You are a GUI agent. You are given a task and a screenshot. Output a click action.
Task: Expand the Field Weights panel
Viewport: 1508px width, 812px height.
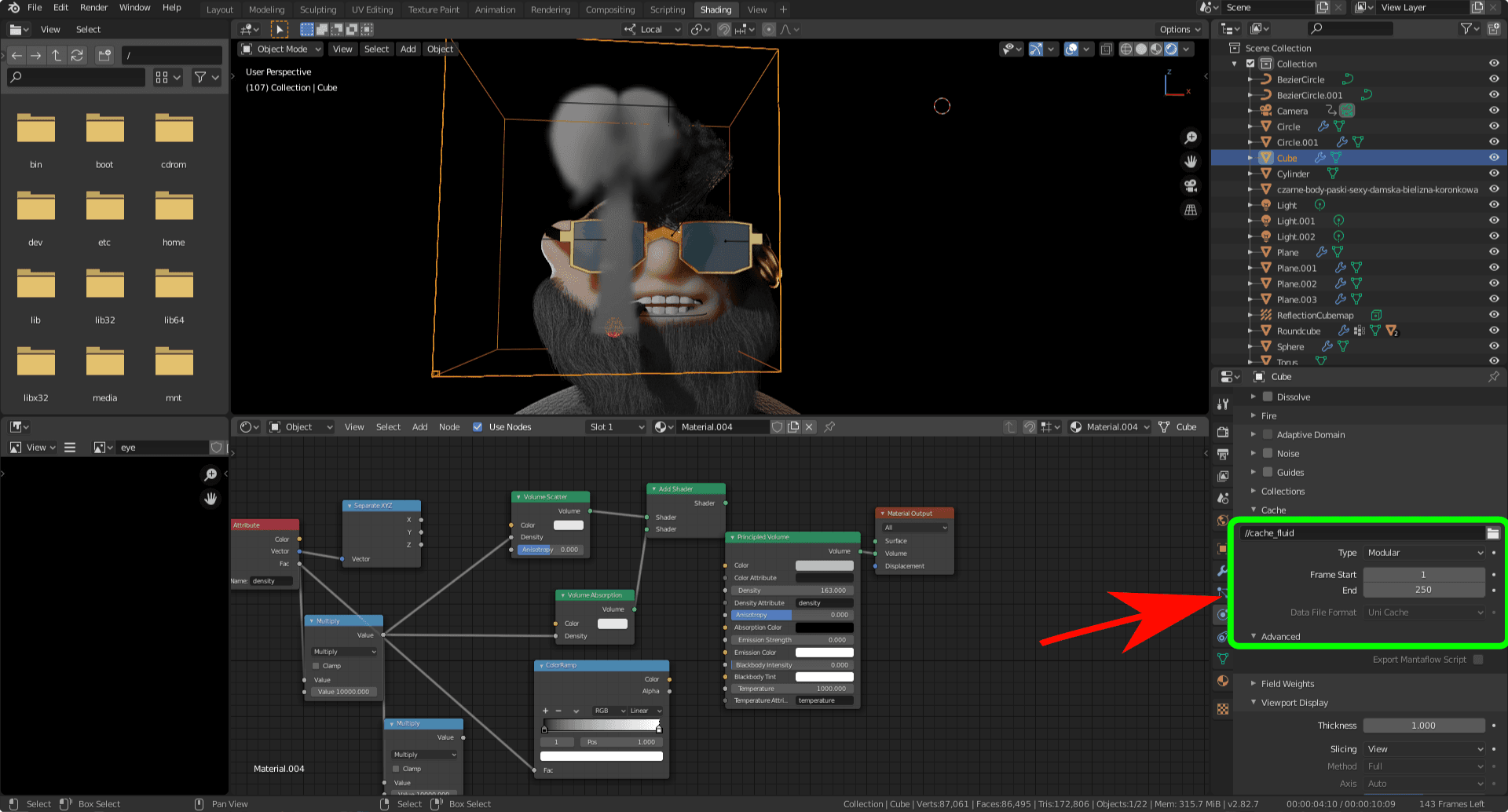coord(1287,684)
